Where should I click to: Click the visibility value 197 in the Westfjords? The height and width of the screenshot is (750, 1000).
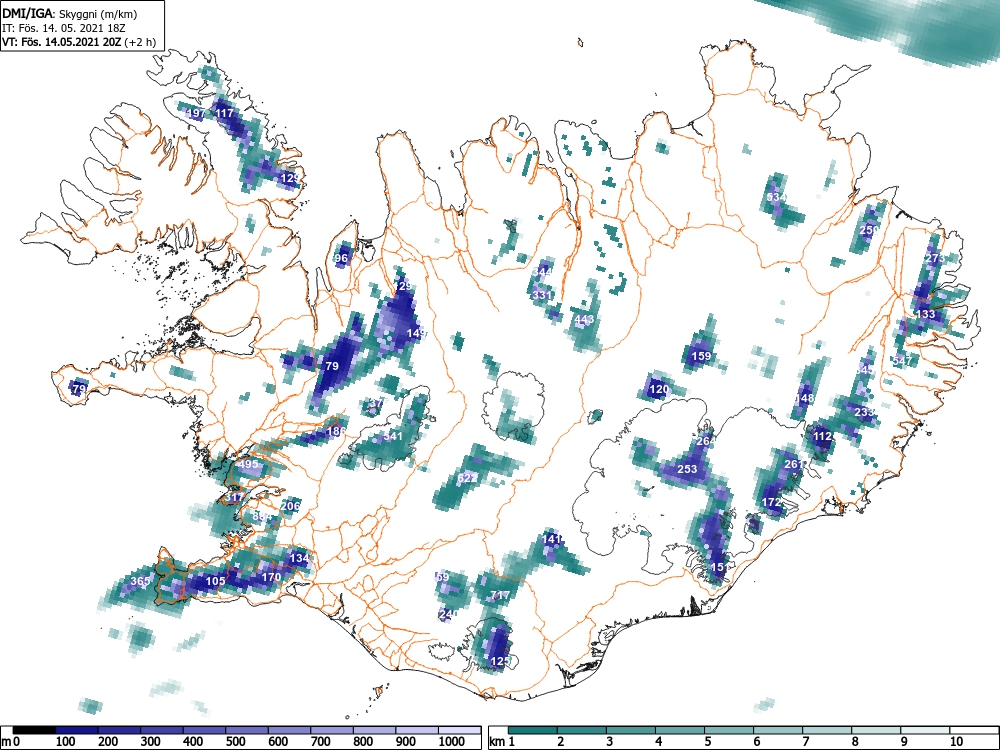coord(196,114)
